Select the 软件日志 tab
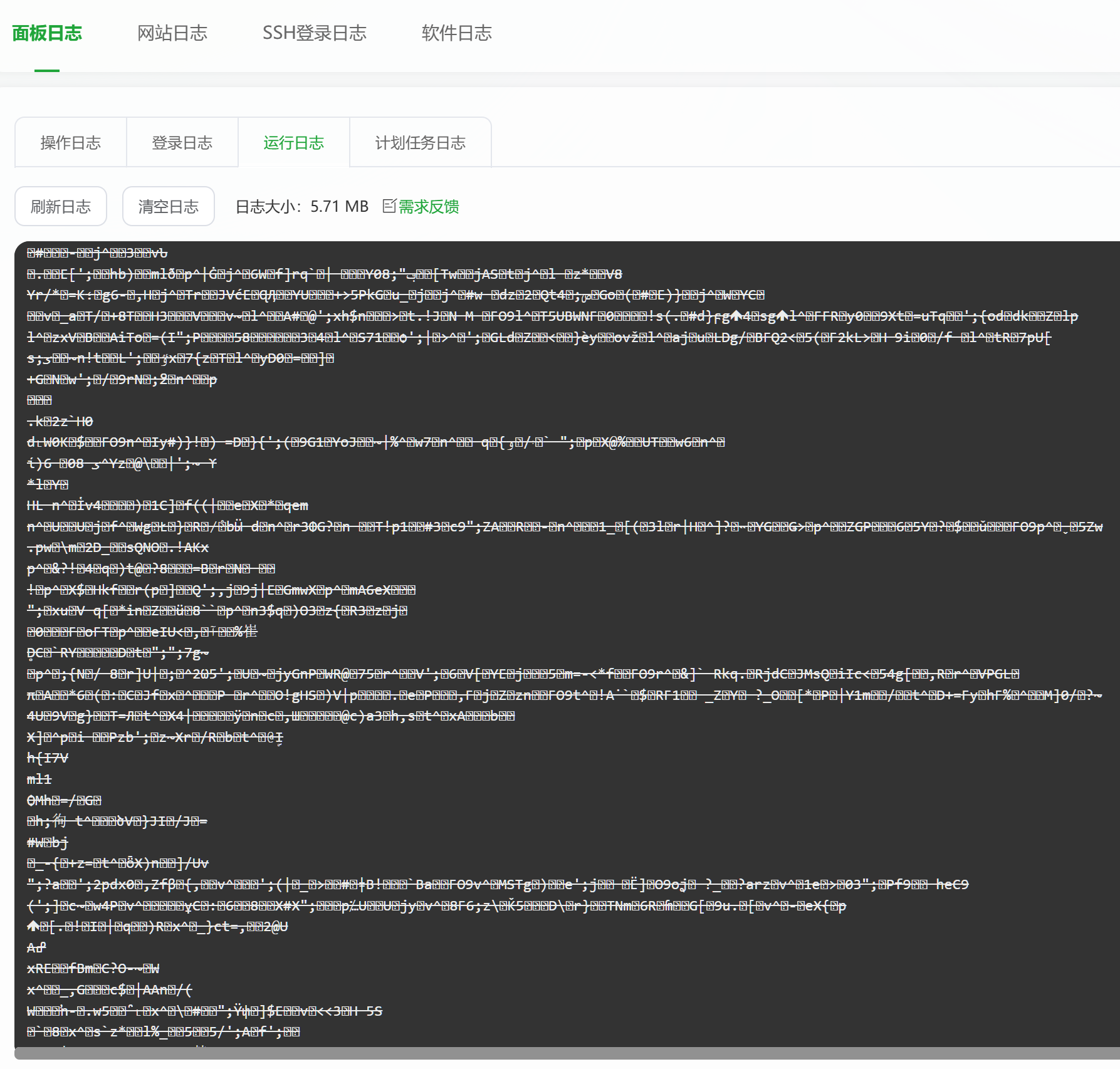Viewport: 1120px width, 1069px height. (456, 33)
